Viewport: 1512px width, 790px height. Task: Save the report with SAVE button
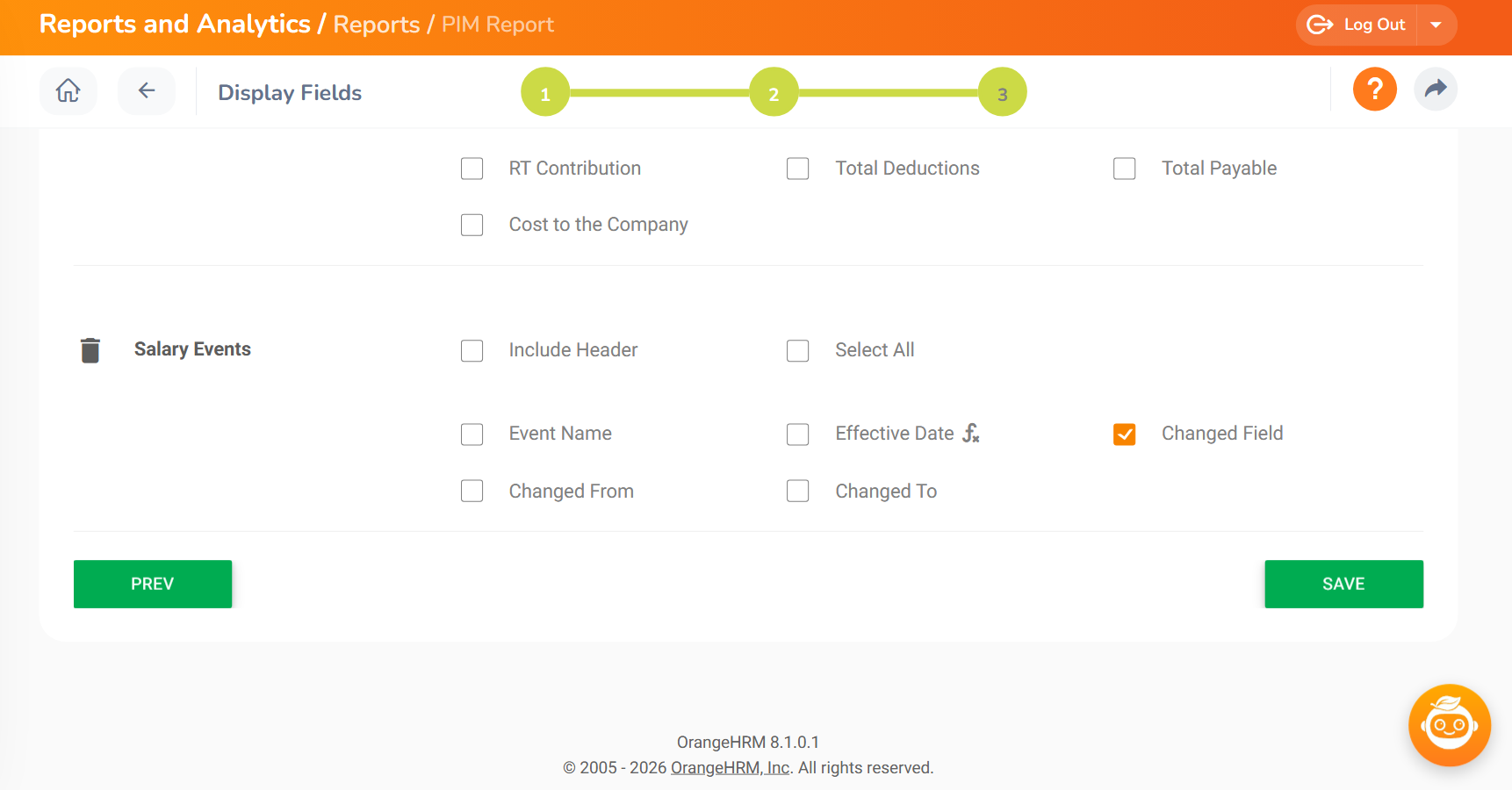tap(1343, 584)
